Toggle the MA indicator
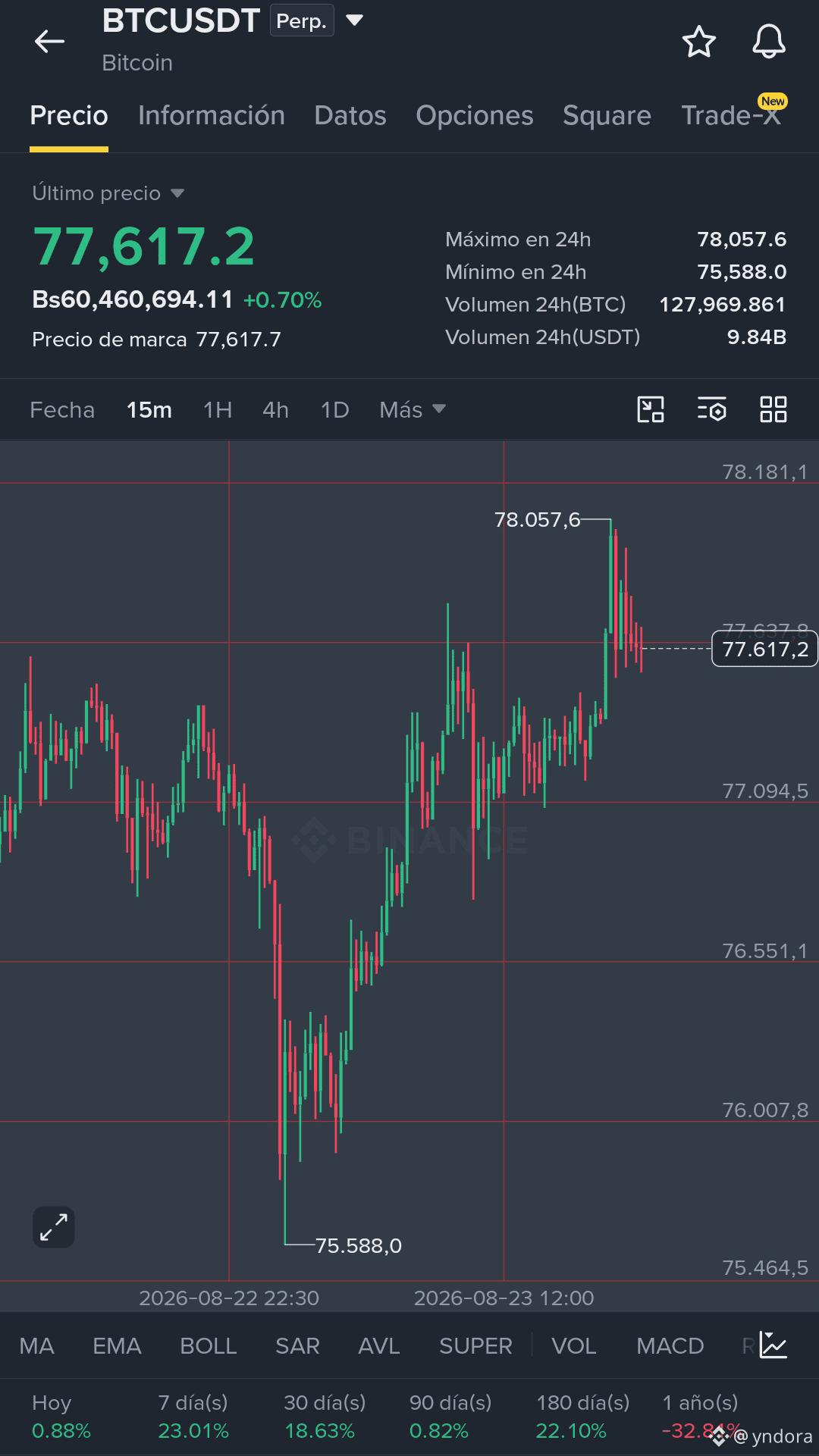Viewport: 819px width, 1456px height. click(x=36, y=1346)
